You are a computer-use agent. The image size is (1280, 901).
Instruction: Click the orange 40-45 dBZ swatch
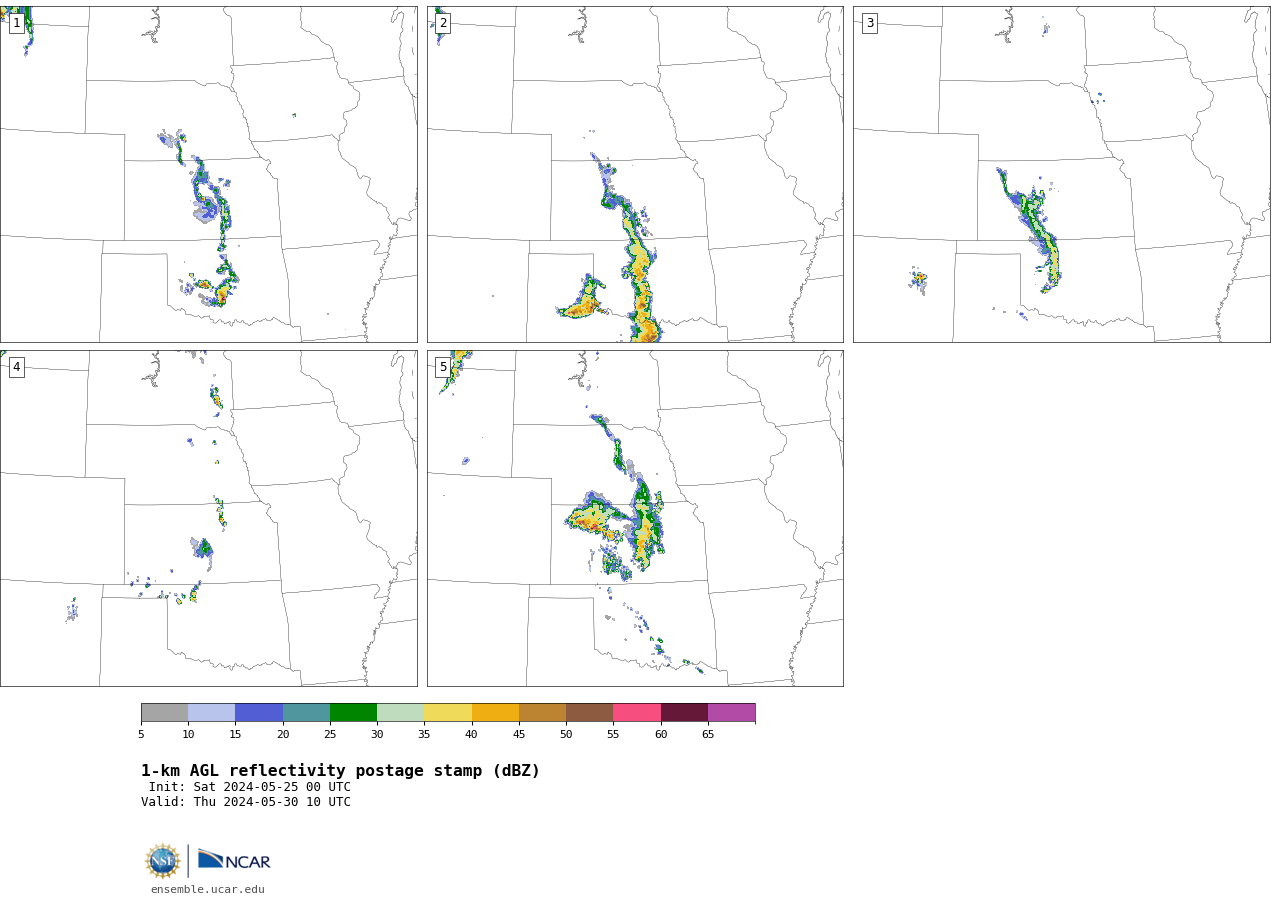click(495, 713)
